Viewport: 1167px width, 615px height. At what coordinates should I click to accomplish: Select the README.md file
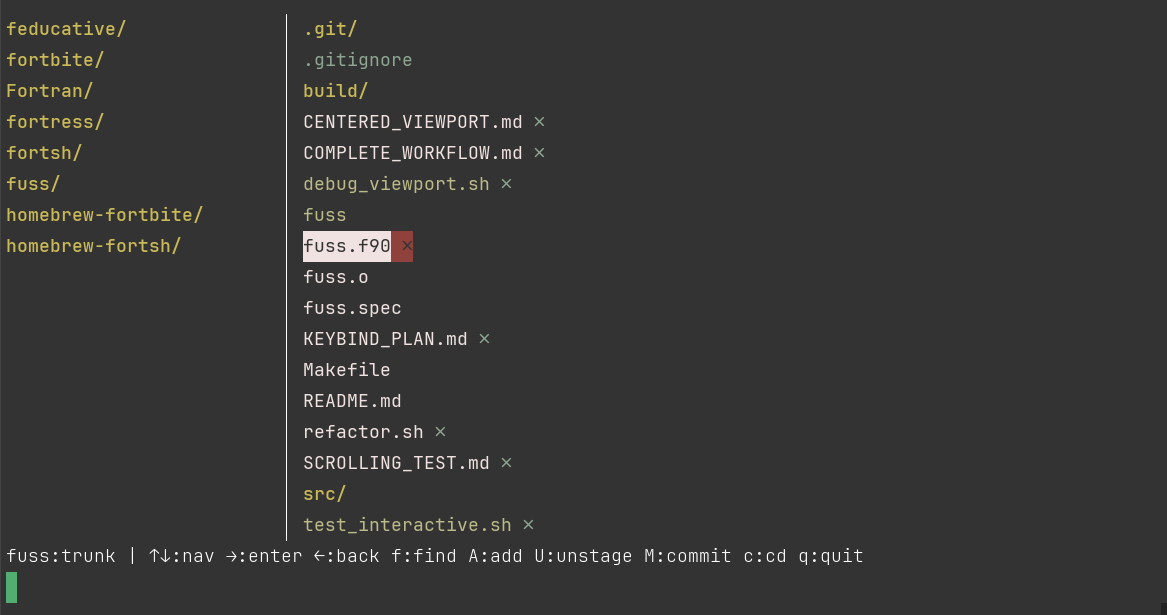point(352,401)
